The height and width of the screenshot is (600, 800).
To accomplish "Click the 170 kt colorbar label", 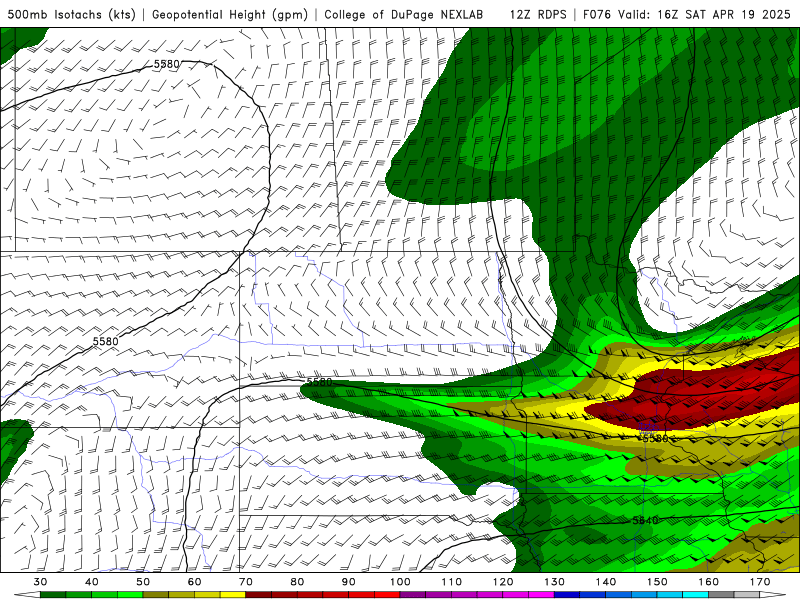I will [x=760, y=582].
